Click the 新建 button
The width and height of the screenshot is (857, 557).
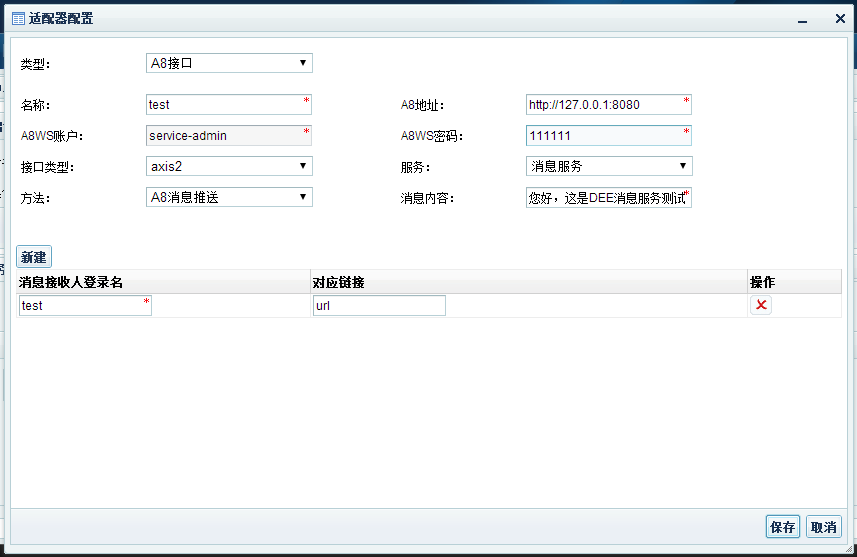tap(34, 257)
